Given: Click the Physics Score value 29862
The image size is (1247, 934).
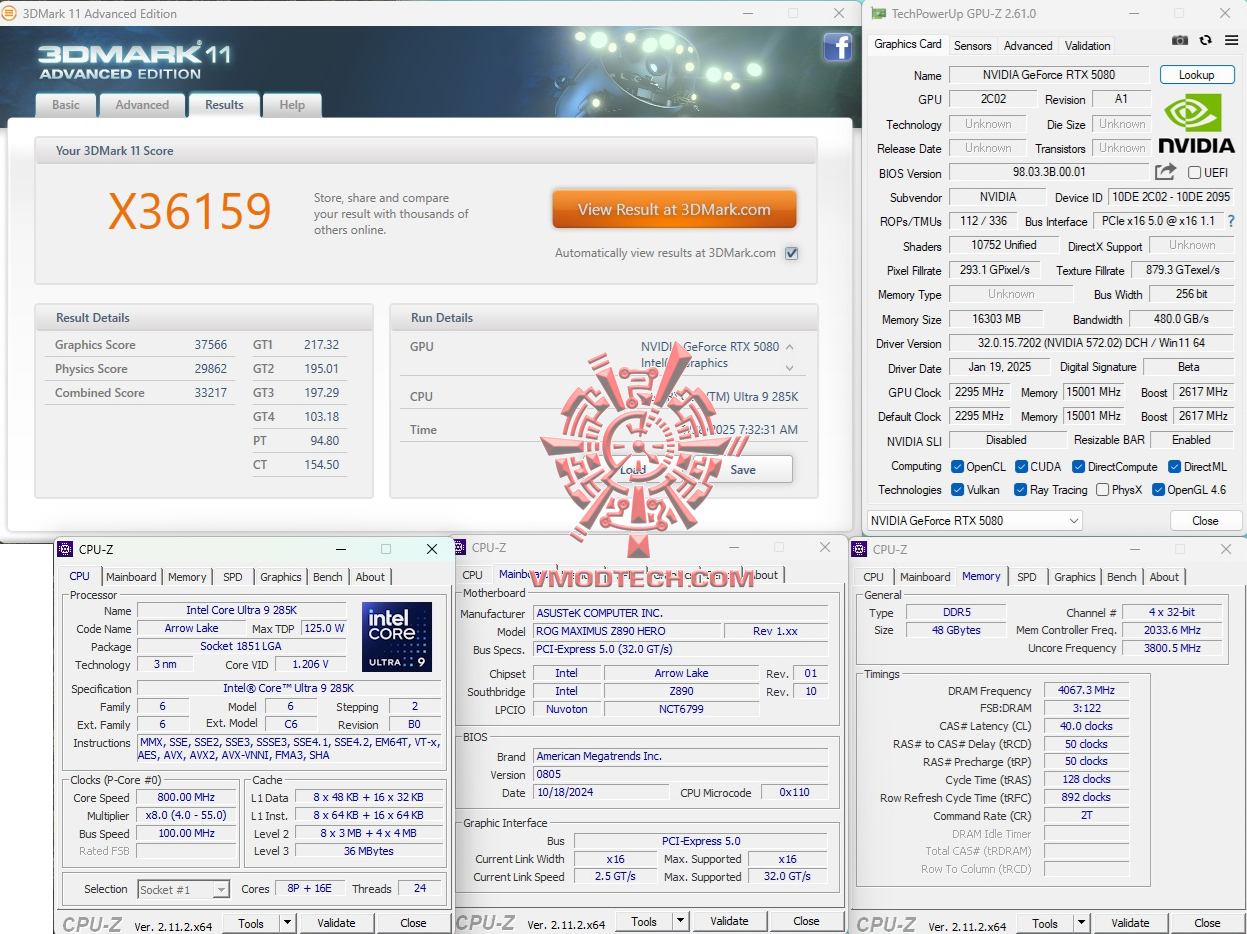Looking at the screenshot, I should tap(211, 369).
